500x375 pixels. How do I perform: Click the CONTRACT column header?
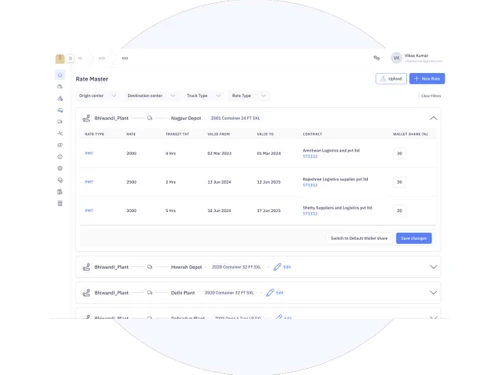pos(312,134)
